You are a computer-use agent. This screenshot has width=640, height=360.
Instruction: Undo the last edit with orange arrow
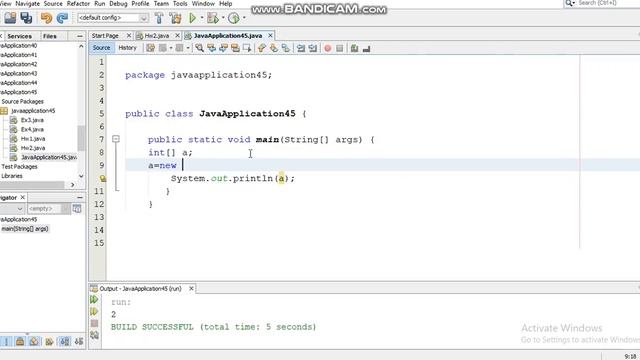46,18
